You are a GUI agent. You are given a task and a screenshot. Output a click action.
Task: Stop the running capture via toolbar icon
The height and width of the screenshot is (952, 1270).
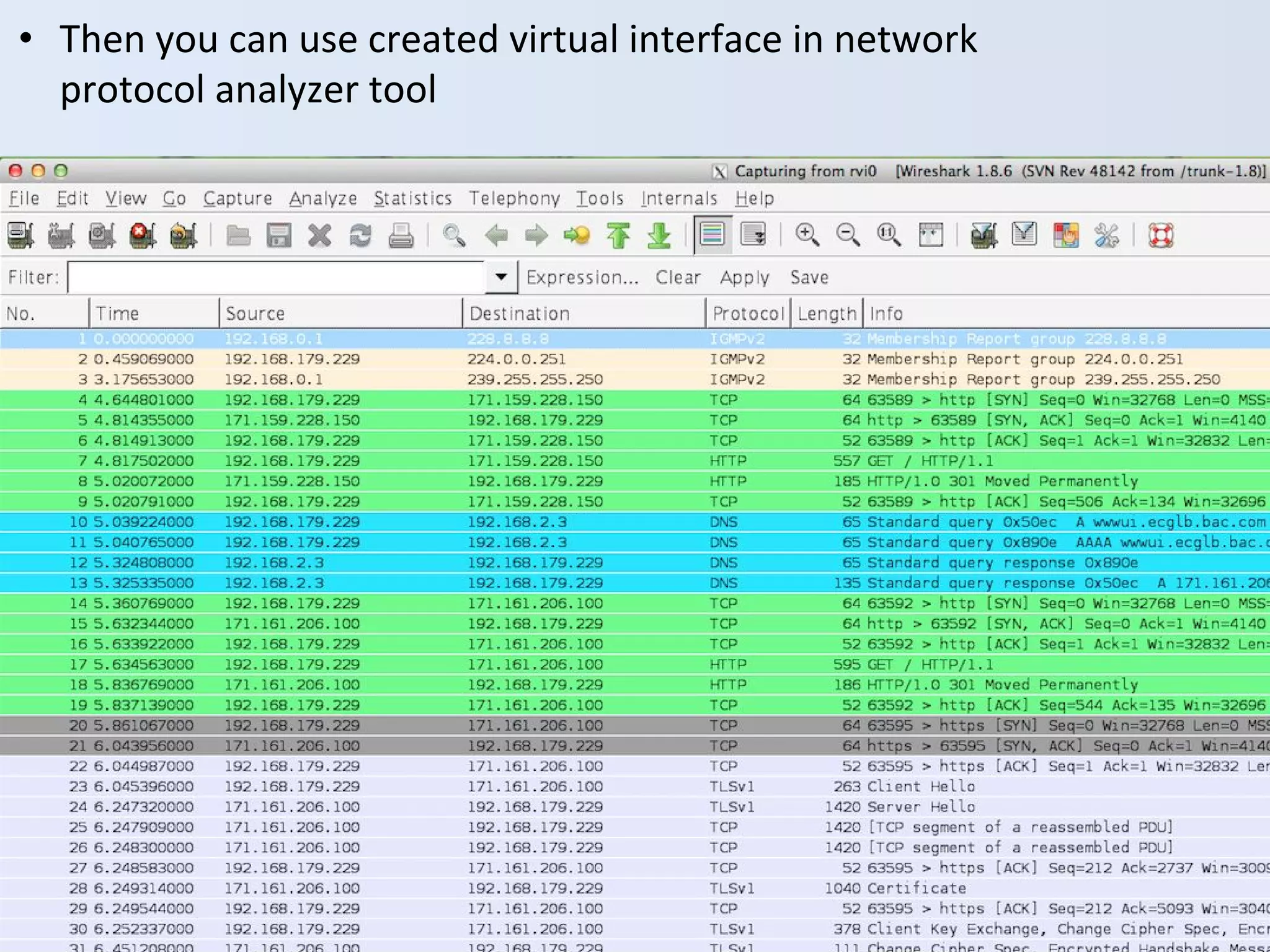tap(142, 236)
